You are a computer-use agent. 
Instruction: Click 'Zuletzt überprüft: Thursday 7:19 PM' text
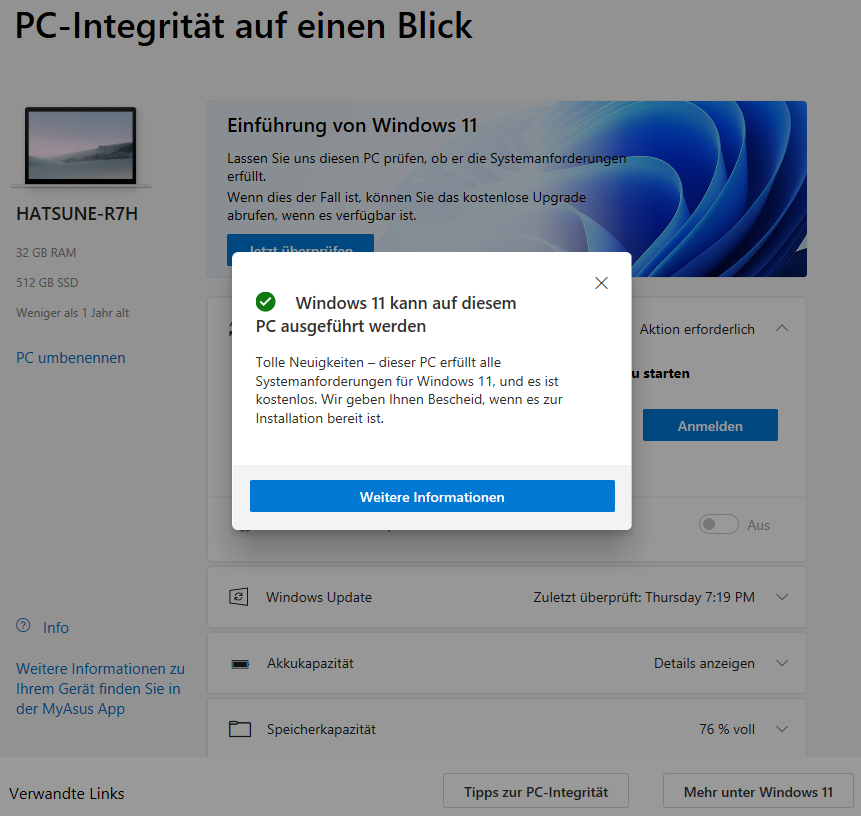pos(644,597)
